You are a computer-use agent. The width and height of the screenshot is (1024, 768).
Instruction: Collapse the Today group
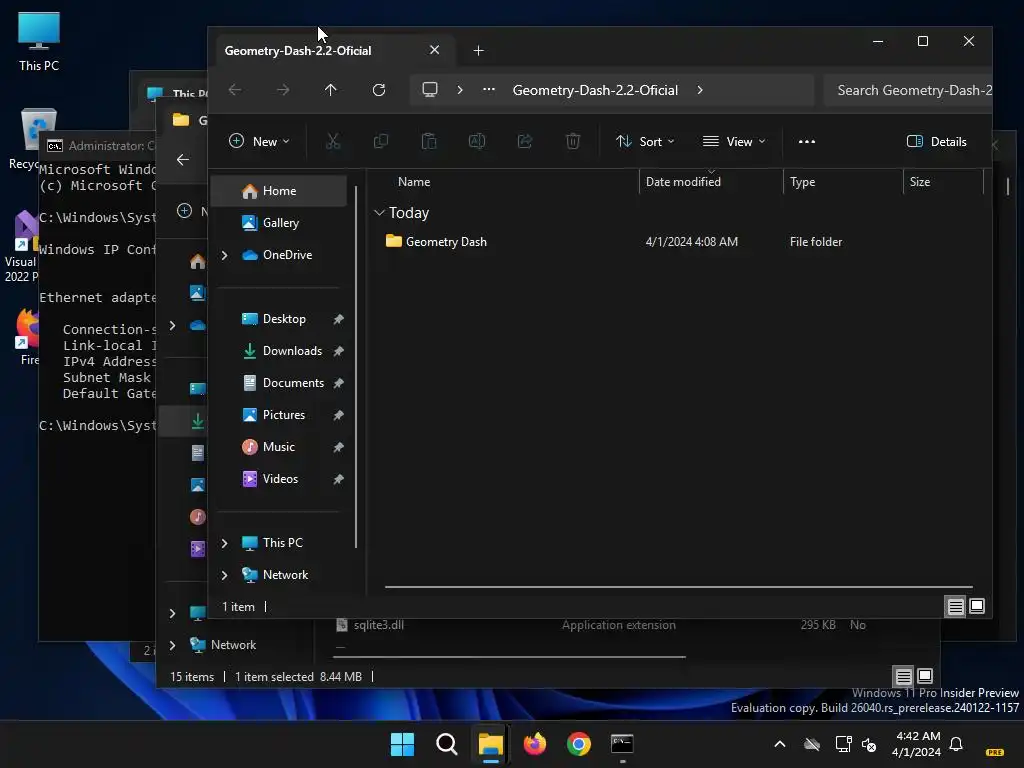(379, 213)
